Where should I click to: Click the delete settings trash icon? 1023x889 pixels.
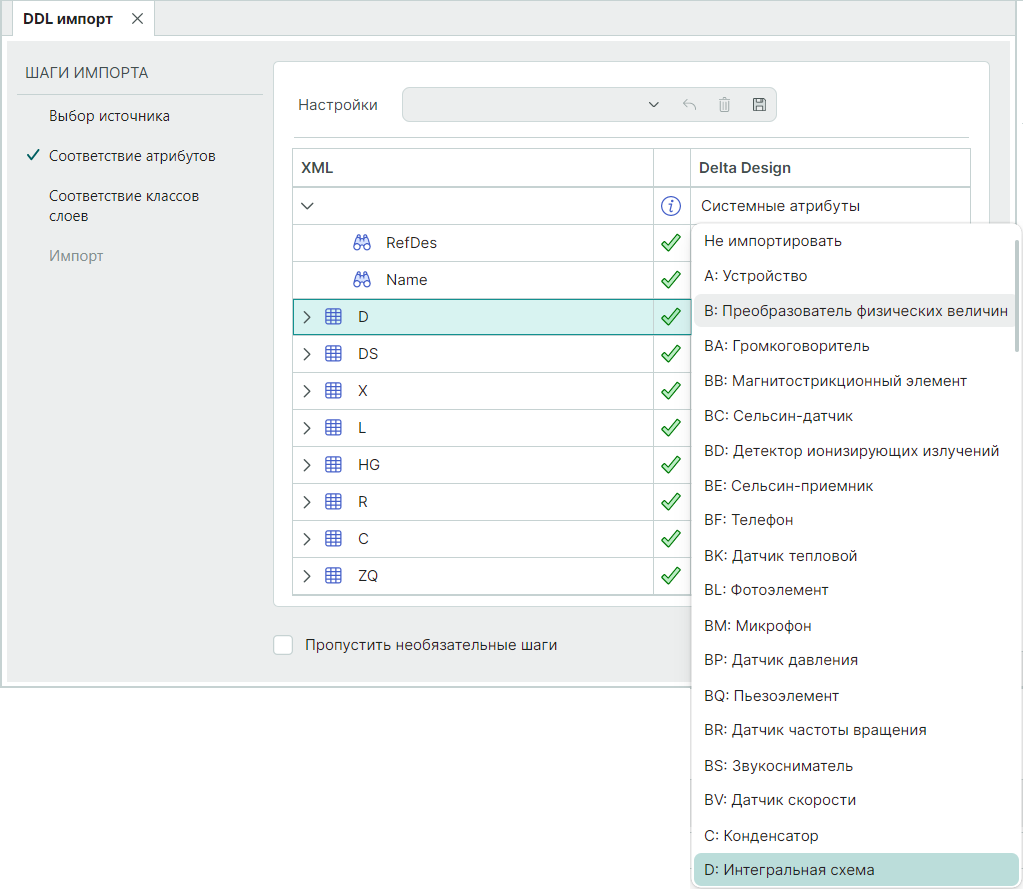coord(724,105)
